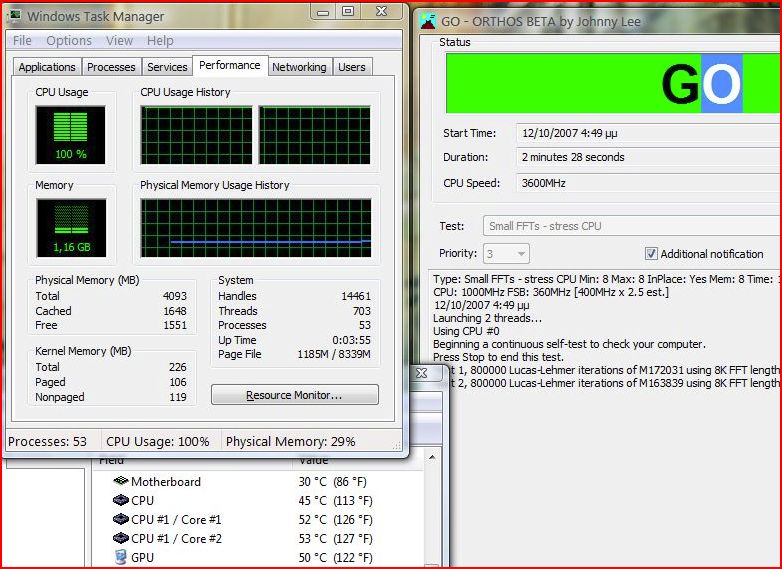Click 'Physical Memory: 29%' in status bar

pyautogui.click(x=291, y=441)
